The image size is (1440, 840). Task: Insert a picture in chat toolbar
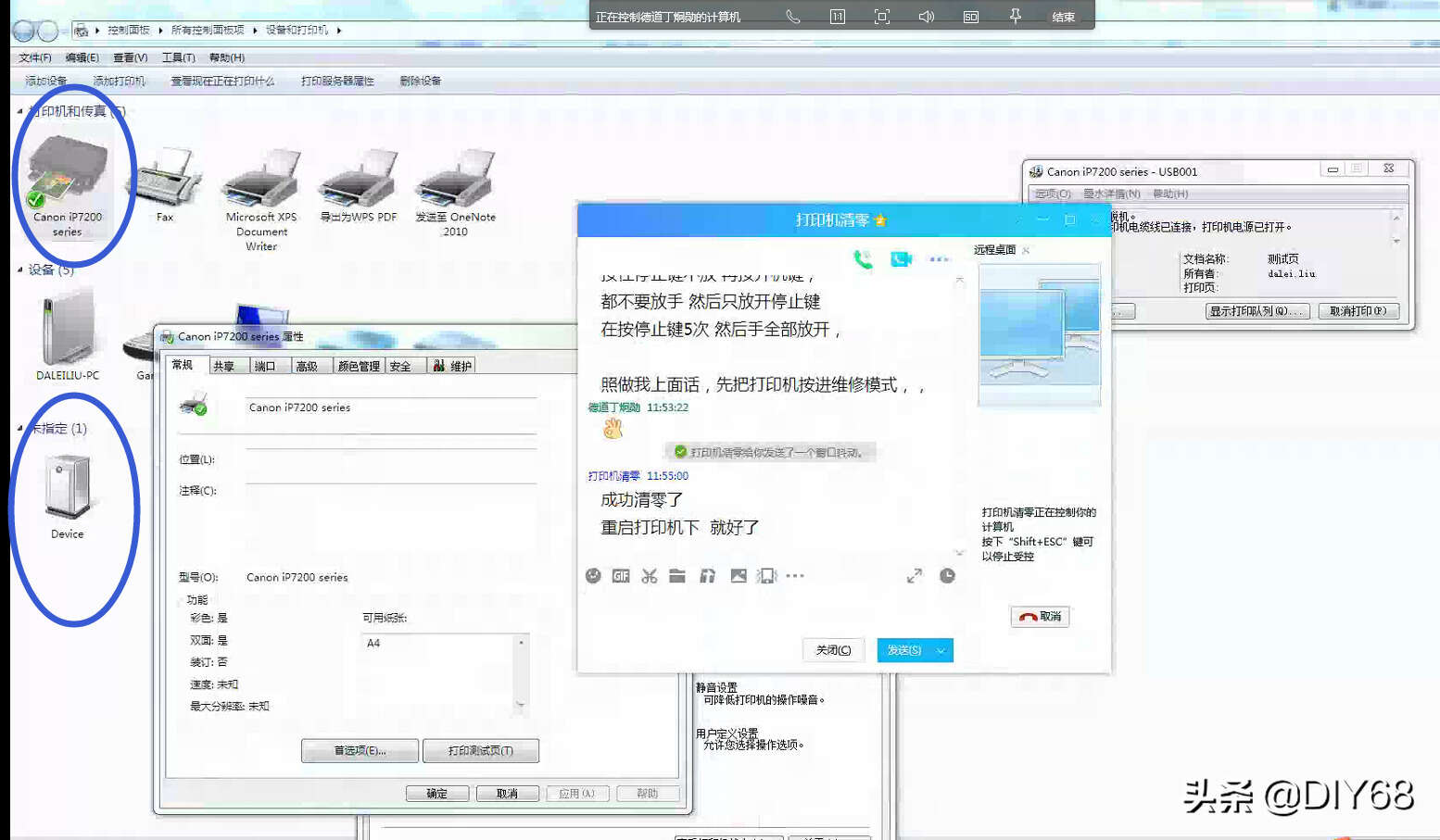(739, 576)
